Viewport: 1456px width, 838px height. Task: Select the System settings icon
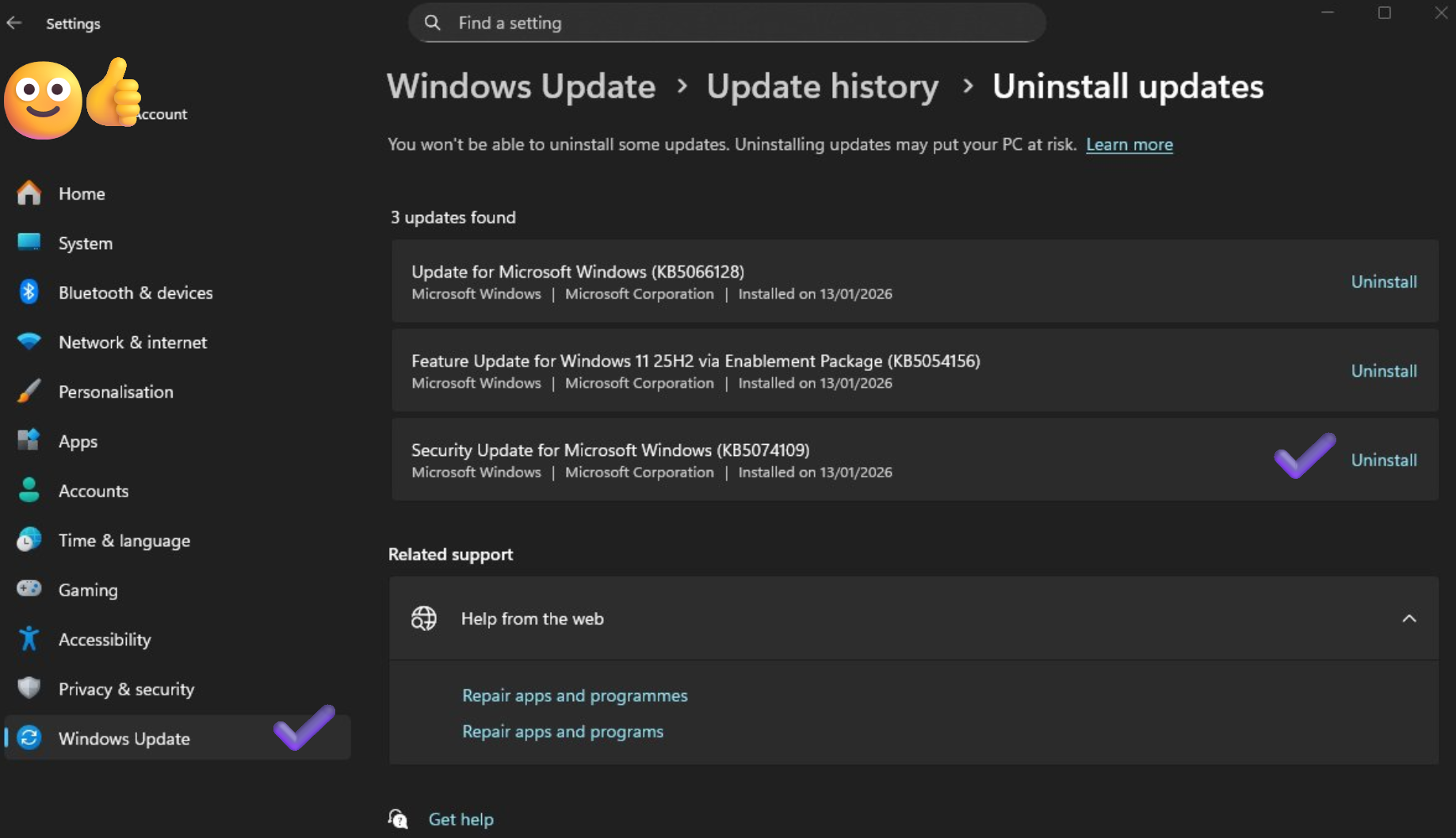29,243
